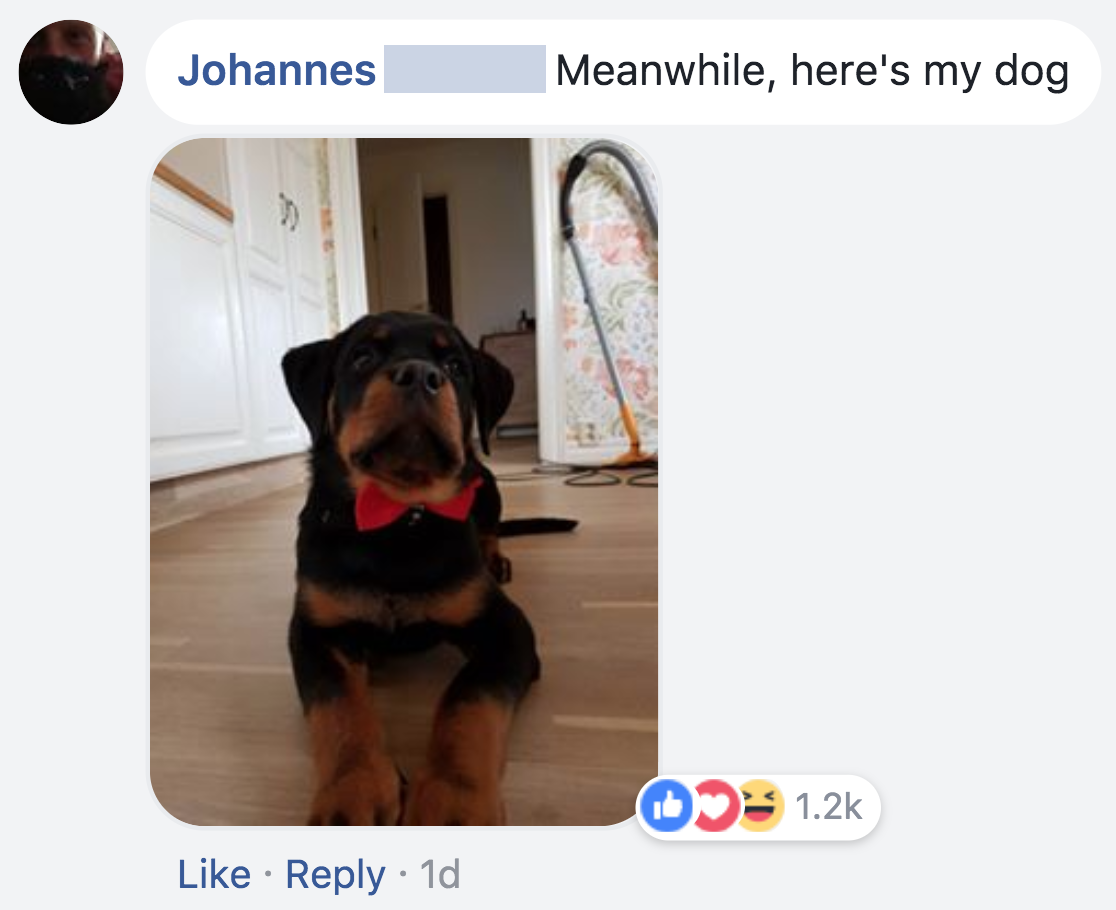
Task: Click the blurred surname next to Johannes
Action: tap(465, 69)
